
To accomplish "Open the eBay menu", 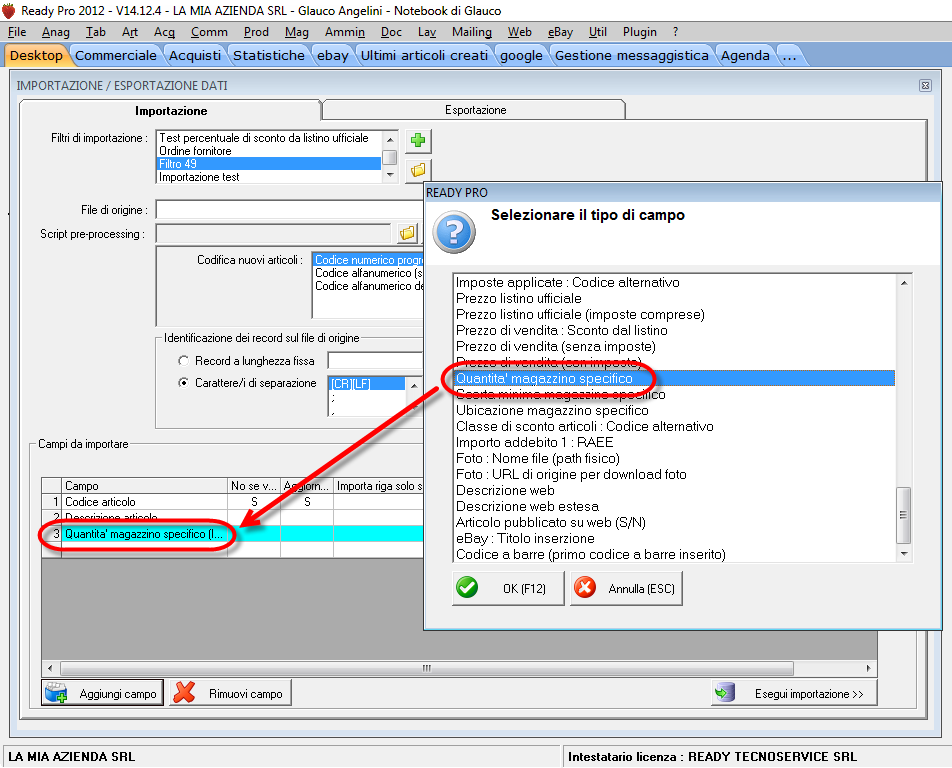I will point(560,32).
